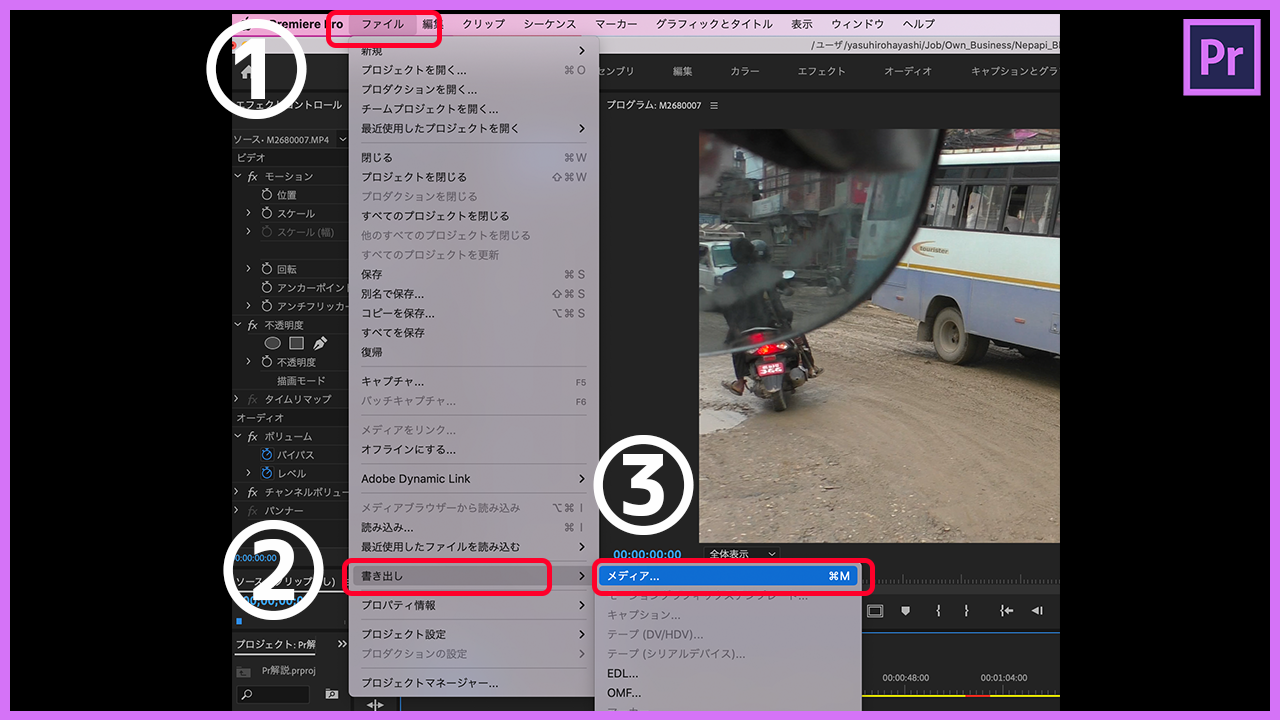Toggle stopwatch for アンチフリッカー
This screenshot has height=720, width=1280.
[x=267, y=306]
